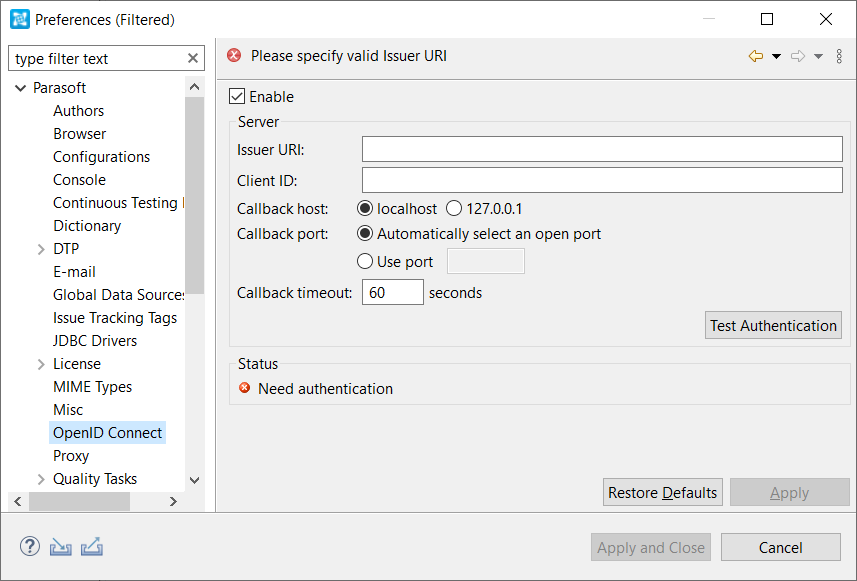Open the Console preference page
This screenshot has width=857, height=581.
[79, 180]
